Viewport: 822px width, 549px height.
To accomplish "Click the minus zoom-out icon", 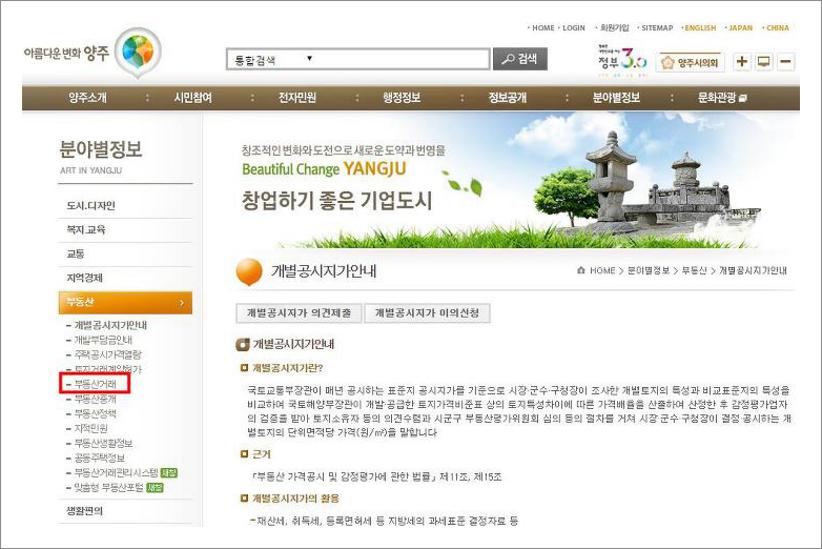I will click(785, 61).
